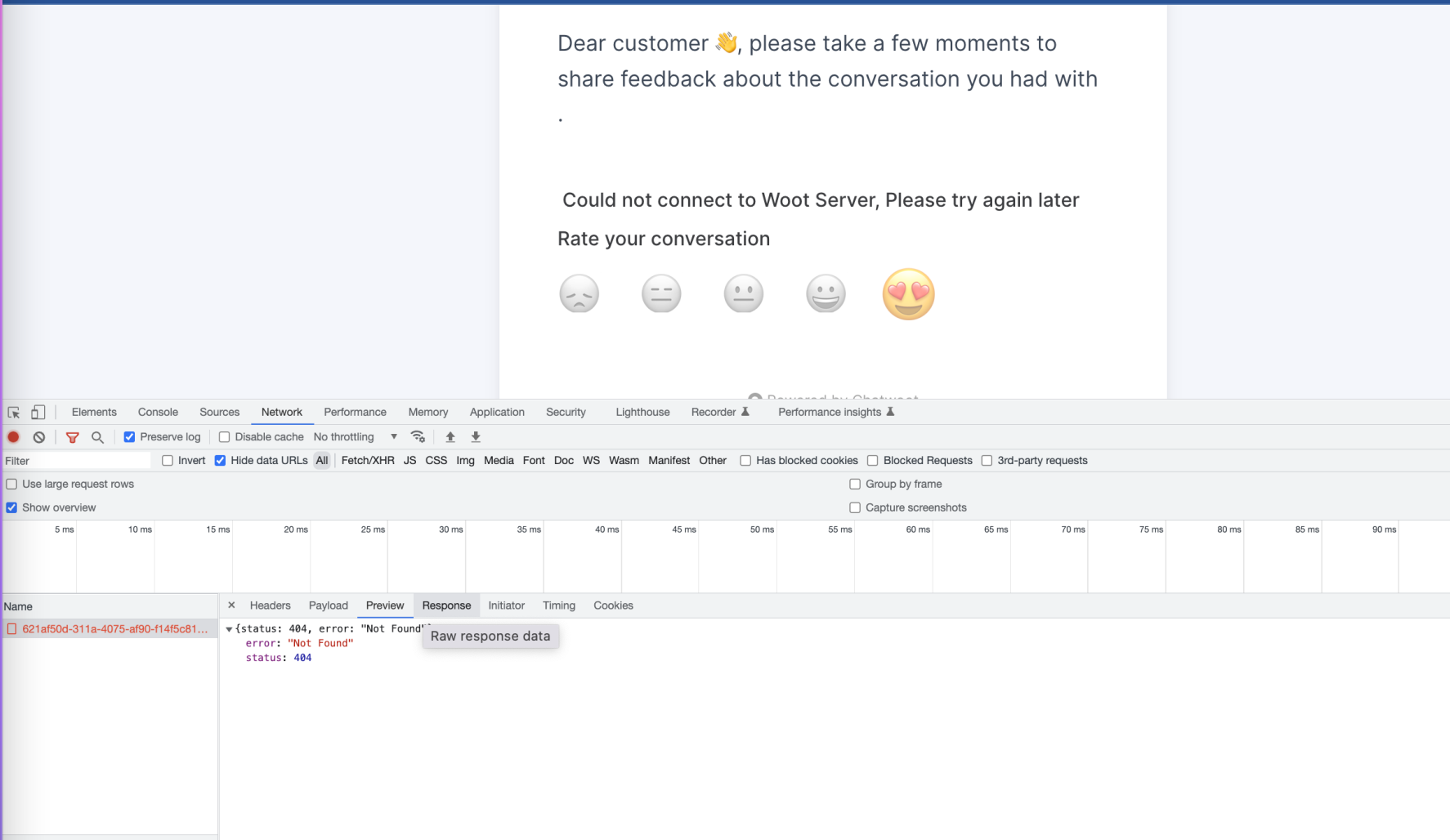
Task: Enable Blocked Requests checkbox
Action: click(872, 461)
